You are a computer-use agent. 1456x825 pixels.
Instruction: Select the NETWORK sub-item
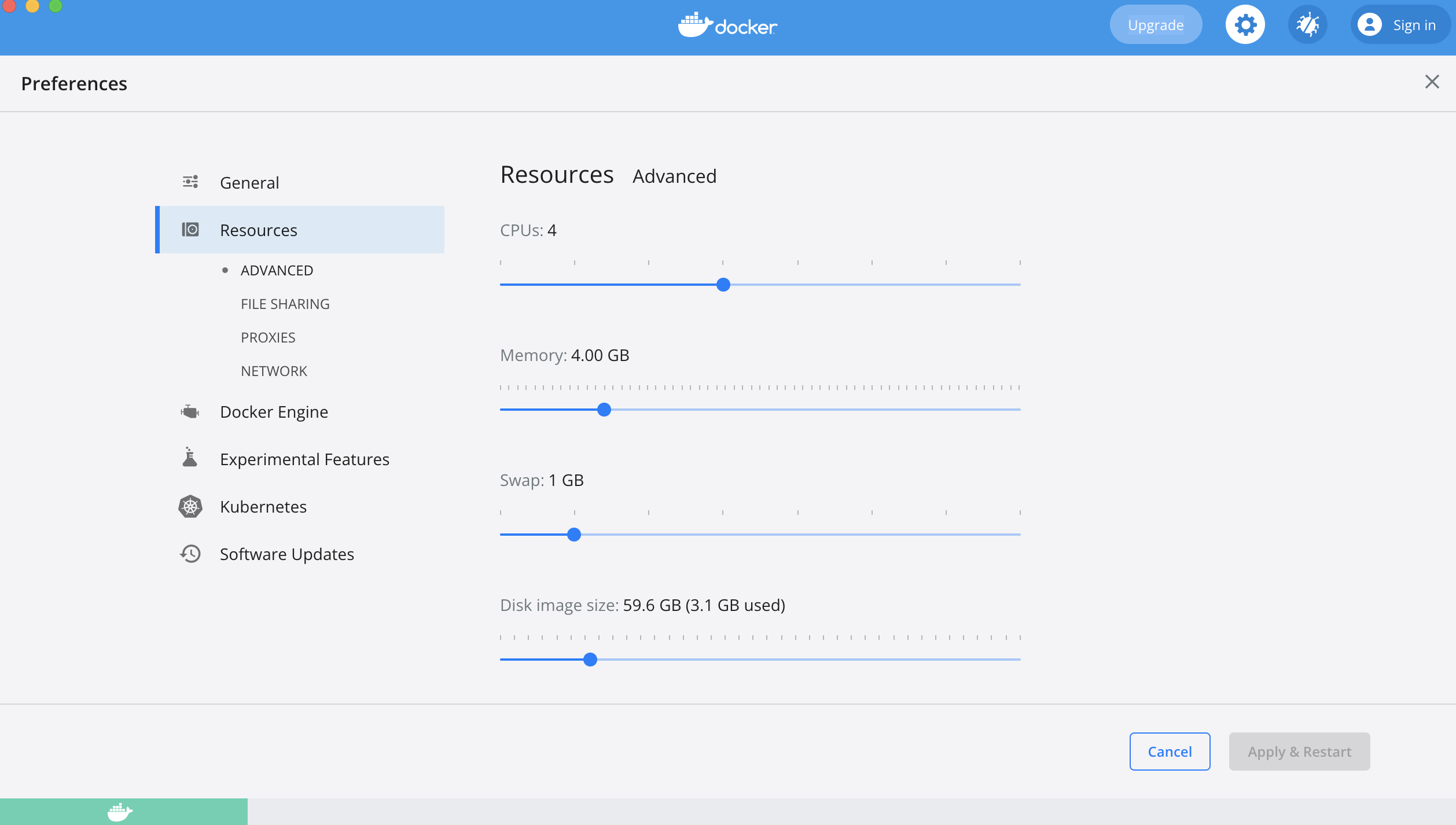pos(274,371)
